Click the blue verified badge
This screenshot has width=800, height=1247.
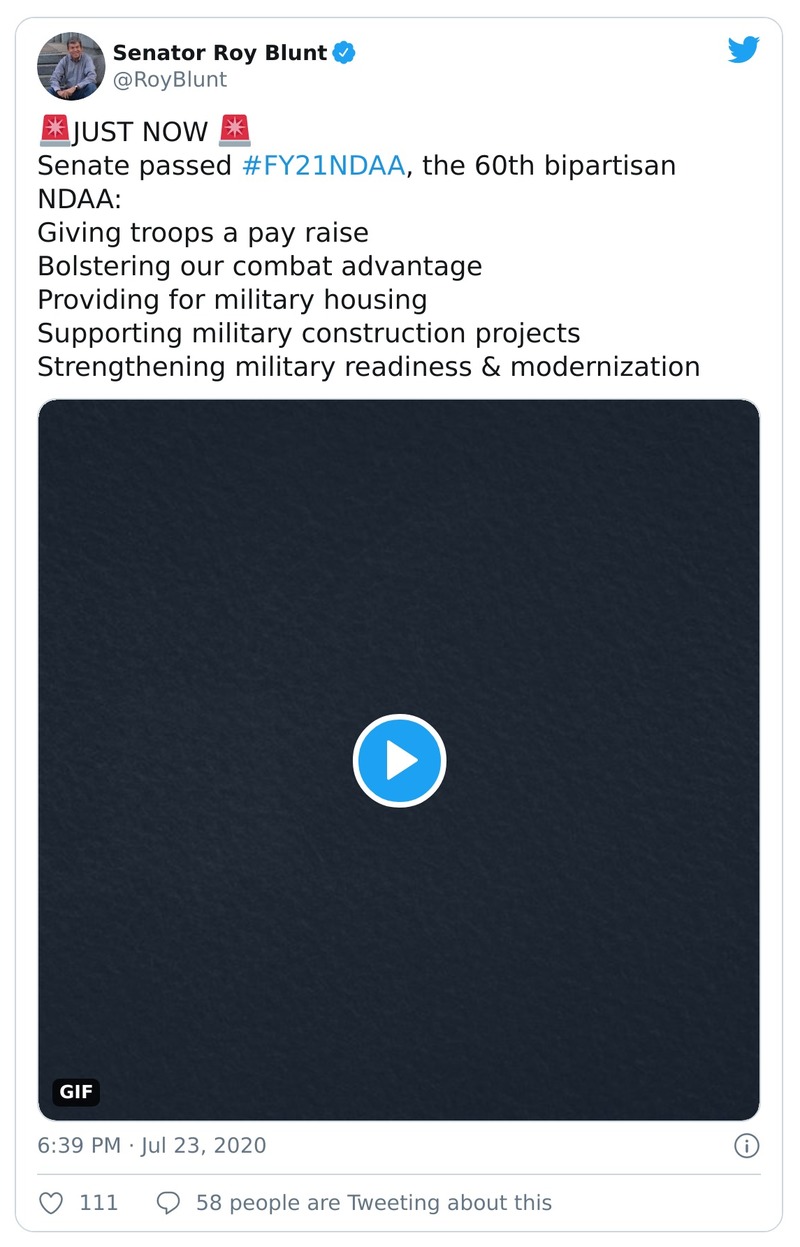point(344,53)
